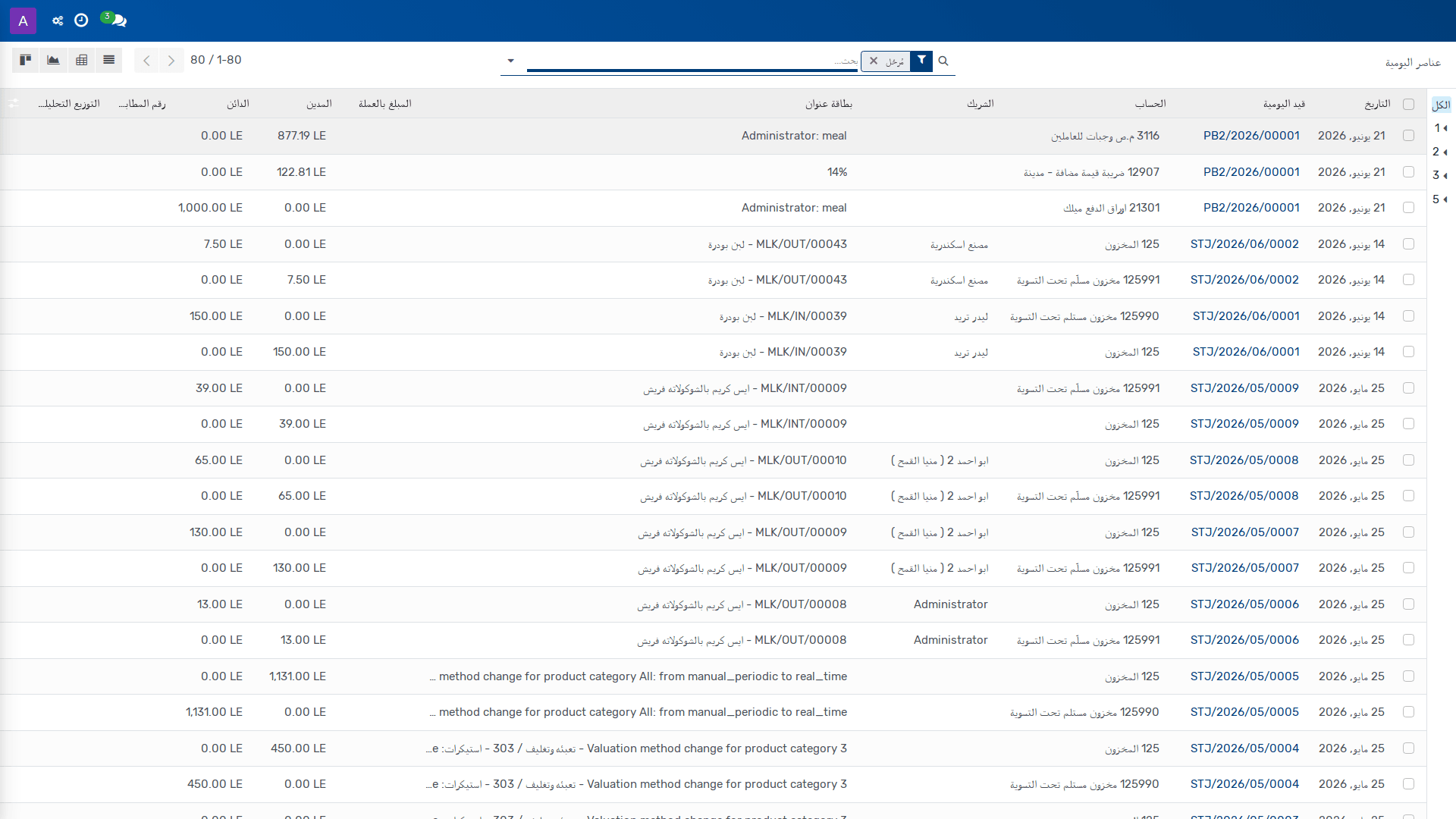Sort by المبلغ بالعملة column header

click(x=385, y=104)
